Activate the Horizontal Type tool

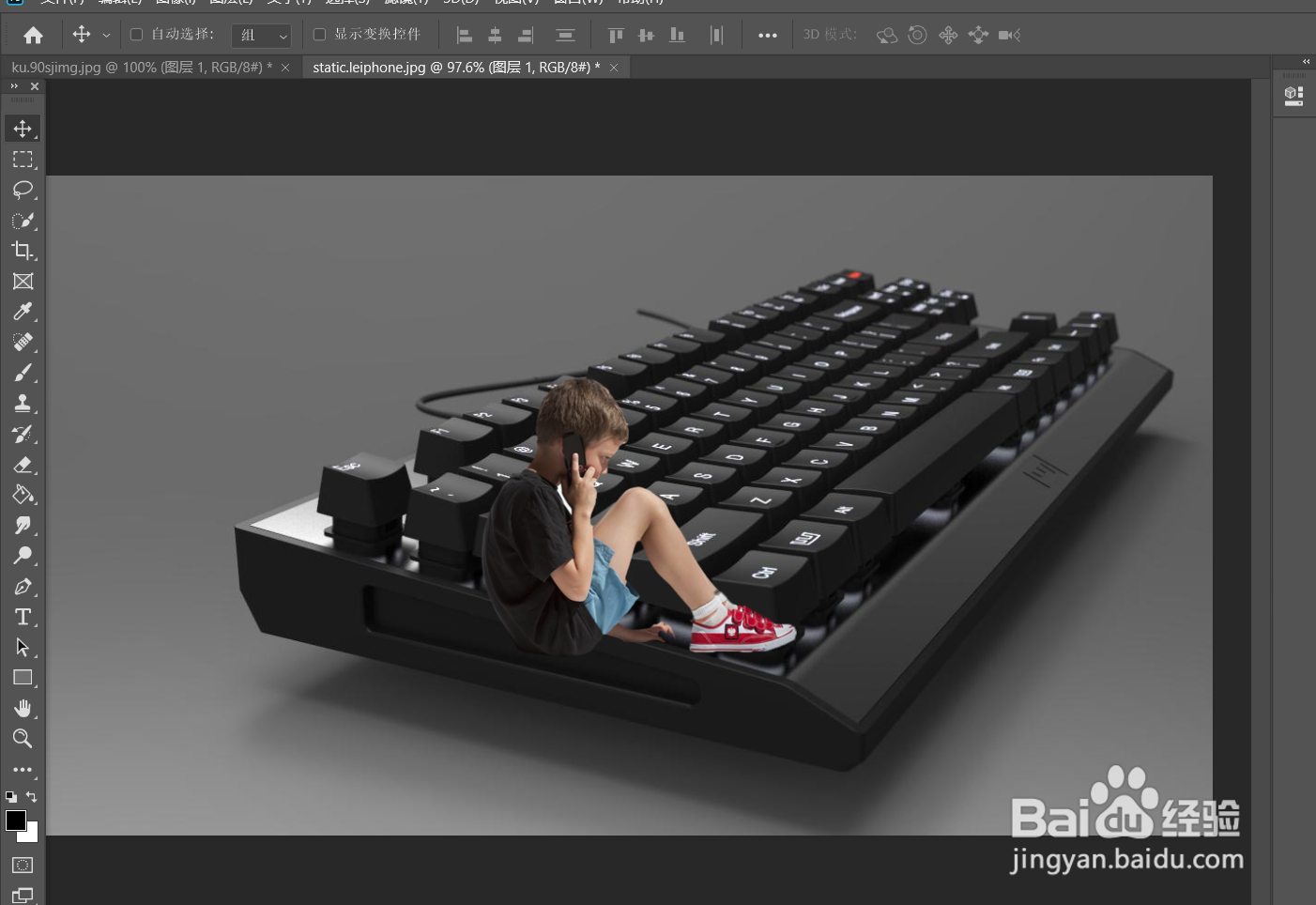point(23,617)
